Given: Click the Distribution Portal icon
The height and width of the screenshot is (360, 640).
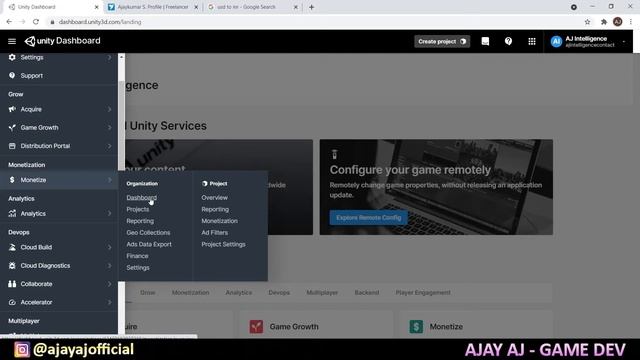Looking at the screenshot, I should click(x=12, y=146).
